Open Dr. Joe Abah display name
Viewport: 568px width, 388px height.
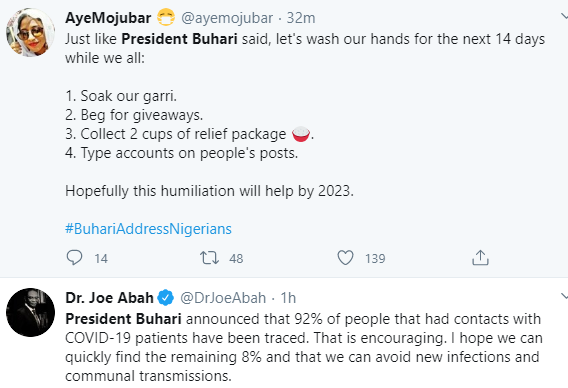(109, 298)
